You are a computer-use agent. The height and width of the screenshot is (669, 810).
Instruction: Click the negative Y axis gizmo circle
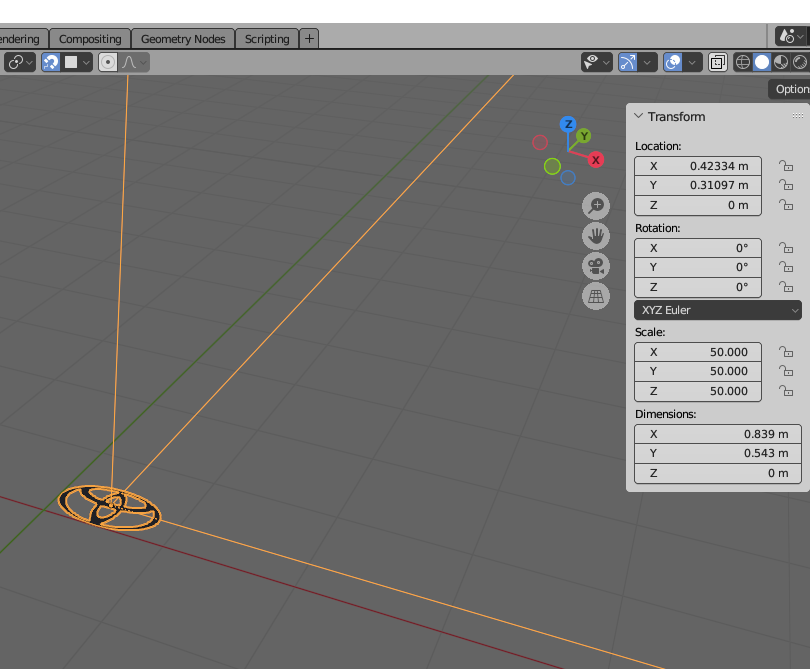tap(552, 166)
